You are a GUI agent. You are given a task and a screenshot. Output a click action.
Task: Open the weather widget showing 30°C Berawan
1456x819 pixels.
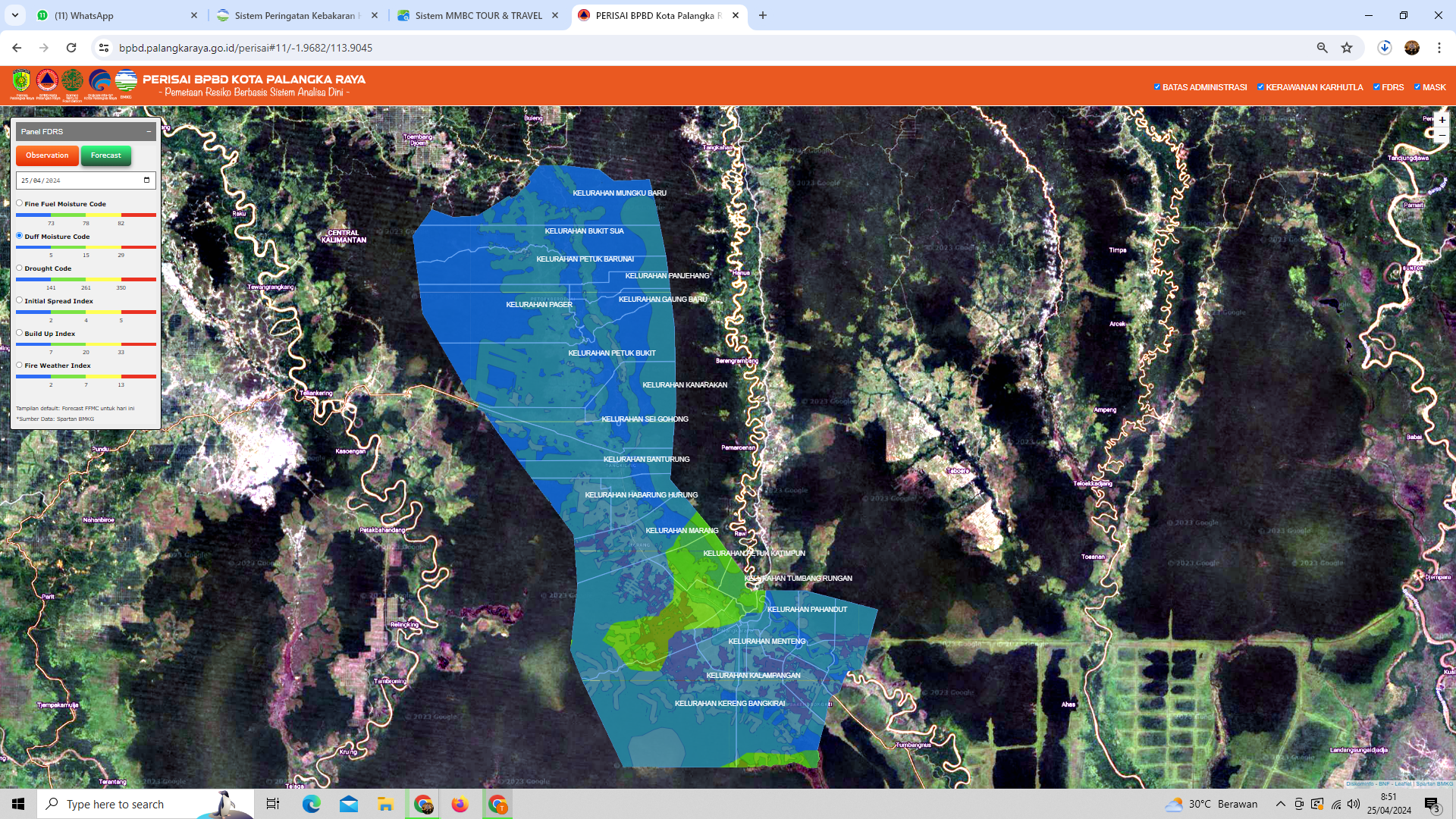1211,804
